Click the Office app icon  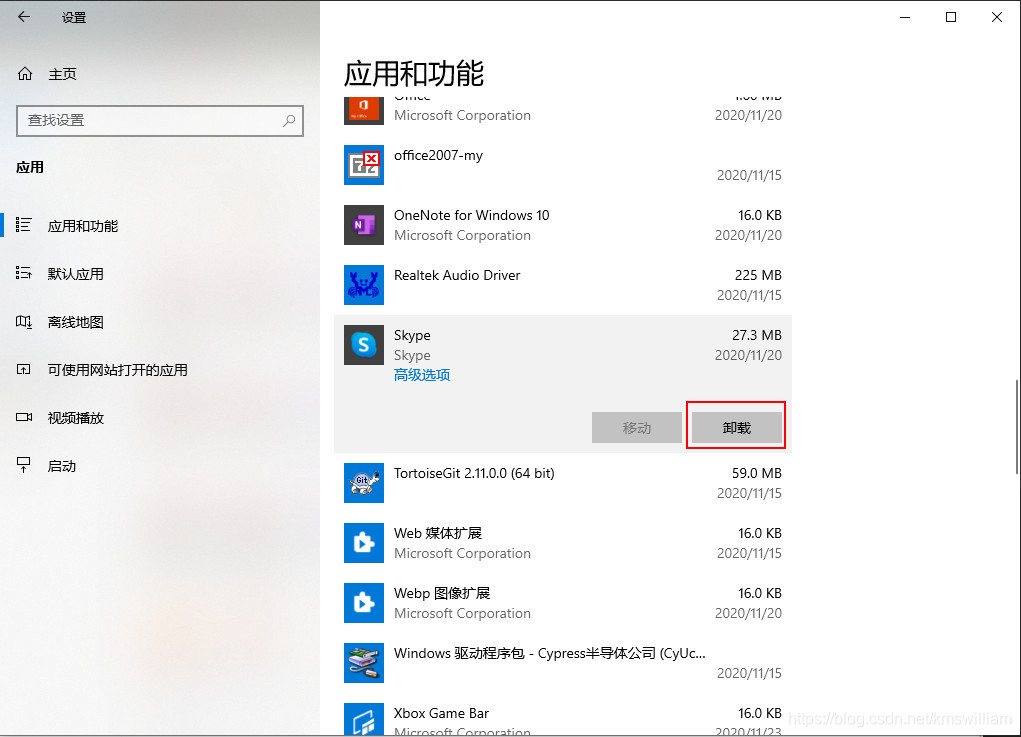[363, 109]
